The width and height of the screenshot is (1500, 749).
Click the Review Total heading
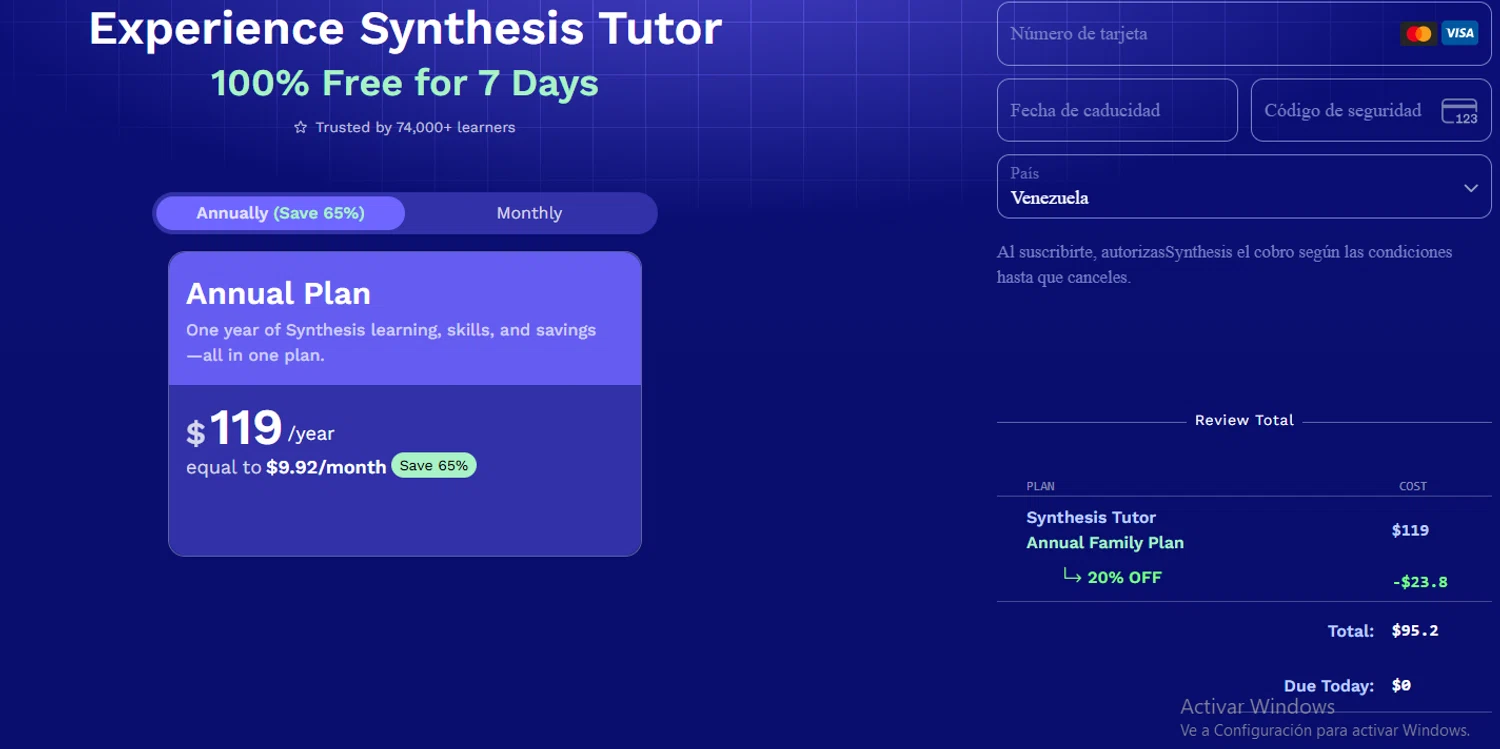pos(1244,420)
